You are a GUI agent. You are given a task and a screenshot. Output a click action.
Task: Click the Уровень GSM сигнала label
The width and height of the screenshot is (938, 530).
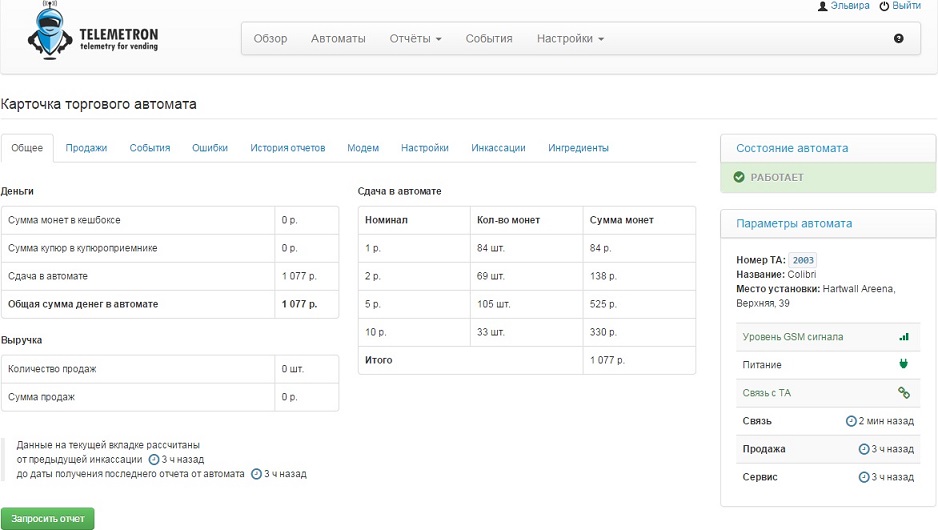[793, 337]
